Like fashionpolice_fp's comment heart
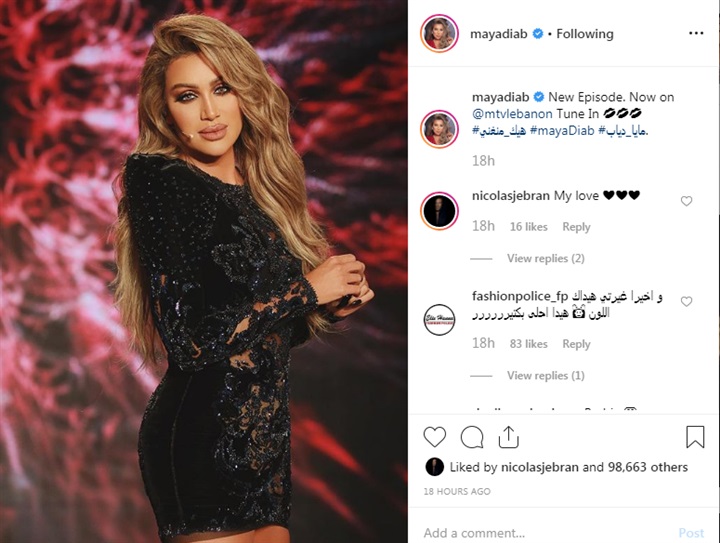Screen dimensions: 720x543 pos(686,302)
